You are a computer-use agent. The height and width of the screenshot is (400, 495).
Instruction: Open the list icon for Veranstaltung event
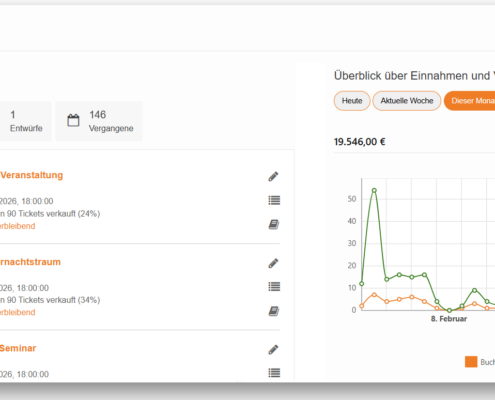274,200
